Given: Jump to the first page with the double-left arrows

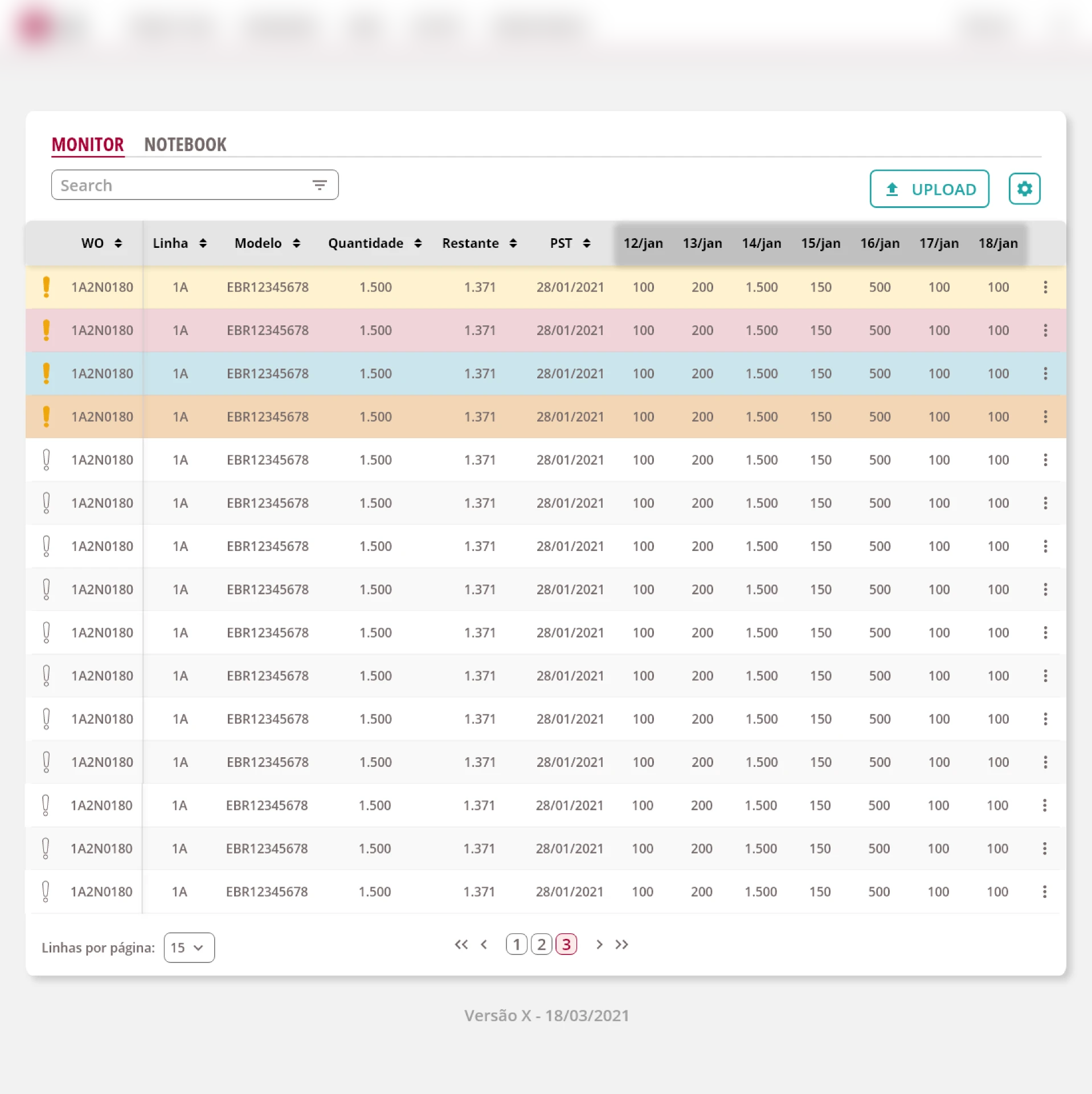Looking at the screenshot, I should tap(461, 945).
